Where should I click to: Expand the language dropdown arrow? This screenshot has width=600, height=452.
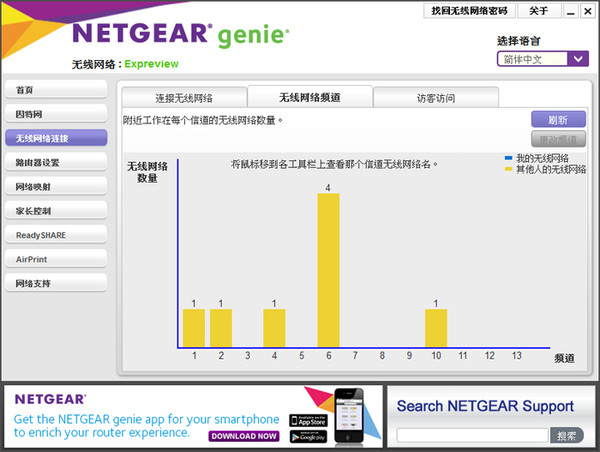[578, 59]
